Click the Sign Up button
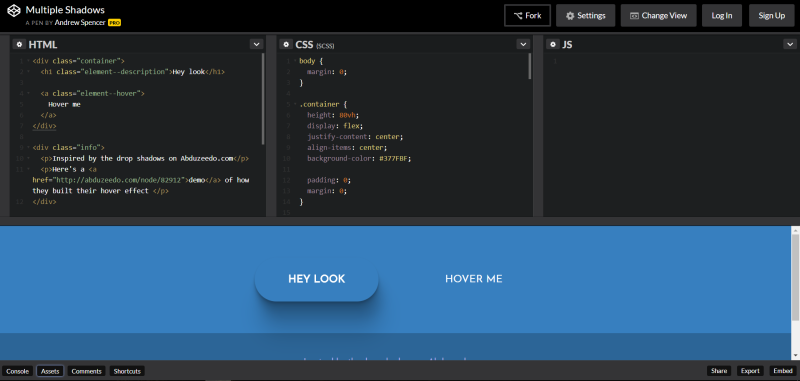800x381 pixels. click(x=771, y=15)
